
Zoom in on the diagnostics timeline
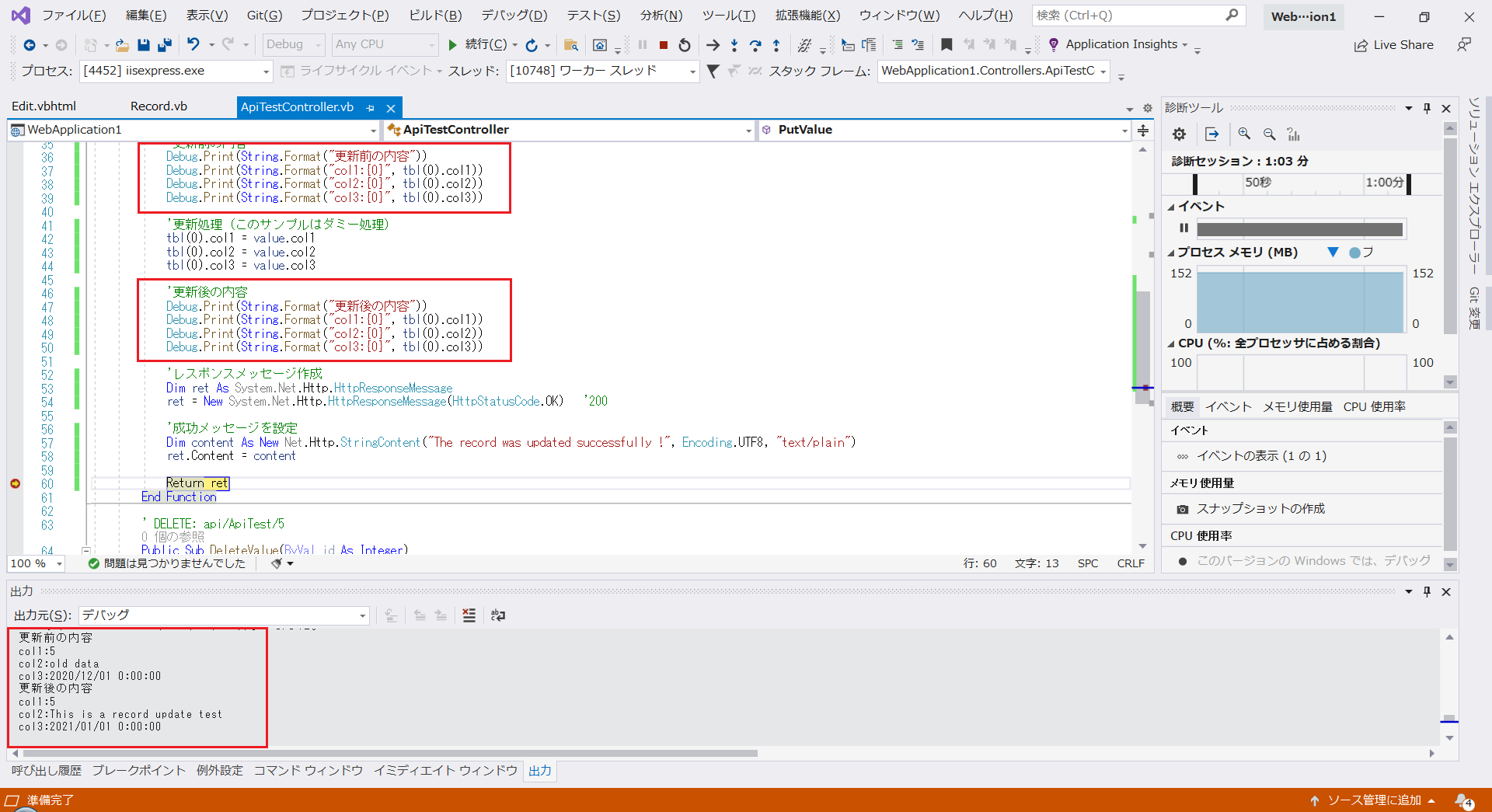[x=1244, y=134]
